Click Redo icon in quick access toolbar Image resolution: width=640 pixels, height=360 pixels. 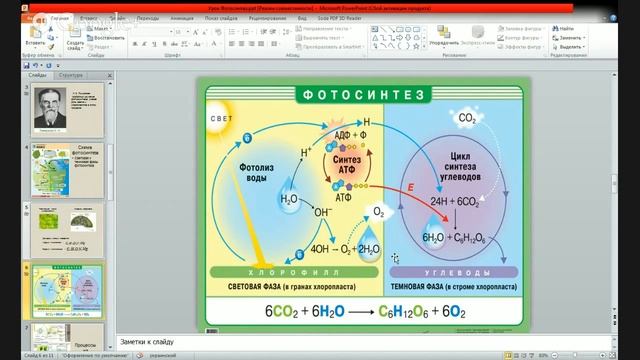49,66
